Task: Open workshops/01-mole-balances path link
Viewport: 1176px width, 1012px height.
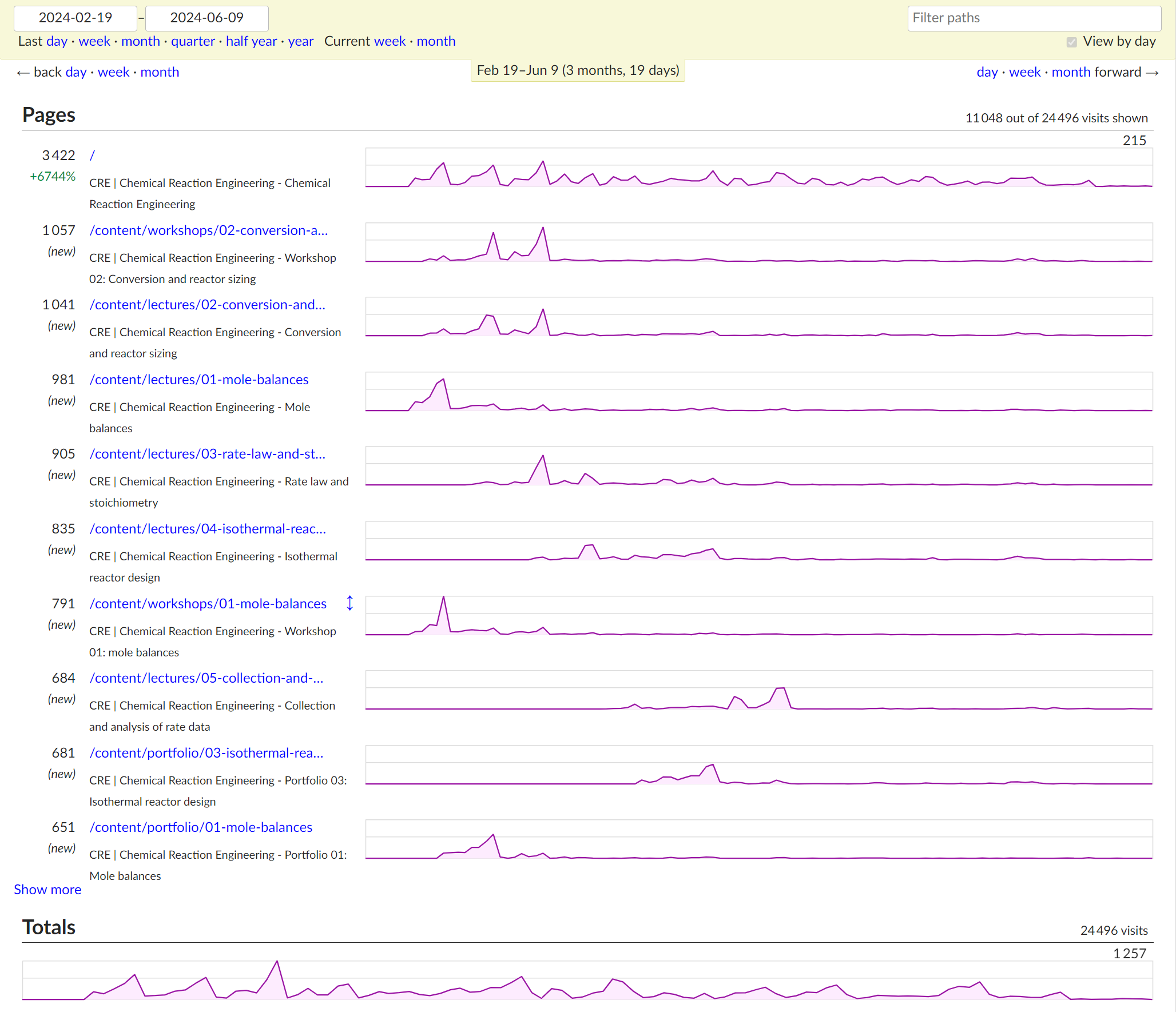Action: [x=208, y=604]
